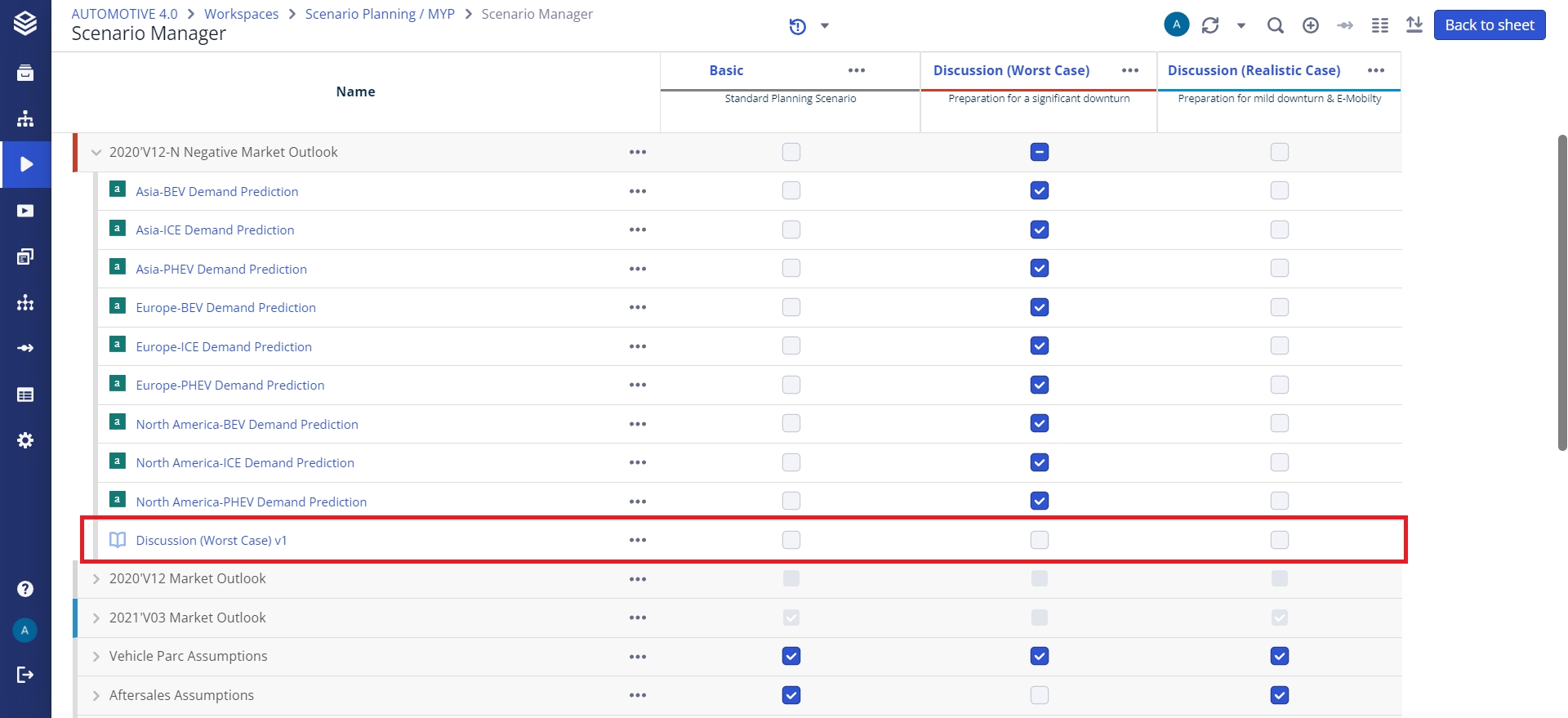1568x718 pixels.
Task: Uncheck Realistic Case for Aftersales Assumptions
Action: [x=1279, y=695]
